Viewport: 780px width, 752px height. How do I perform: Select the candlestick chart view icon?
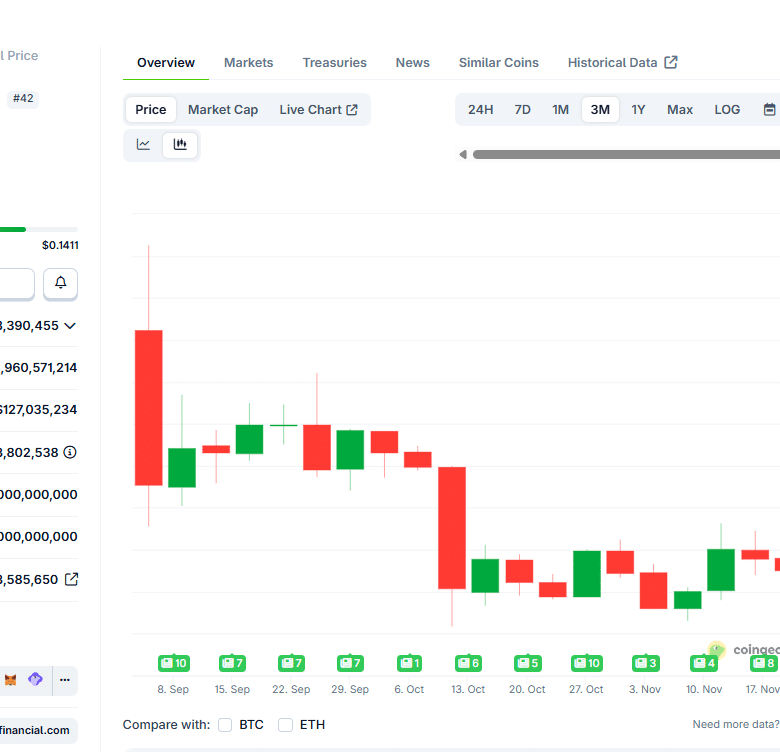(180, 144)
